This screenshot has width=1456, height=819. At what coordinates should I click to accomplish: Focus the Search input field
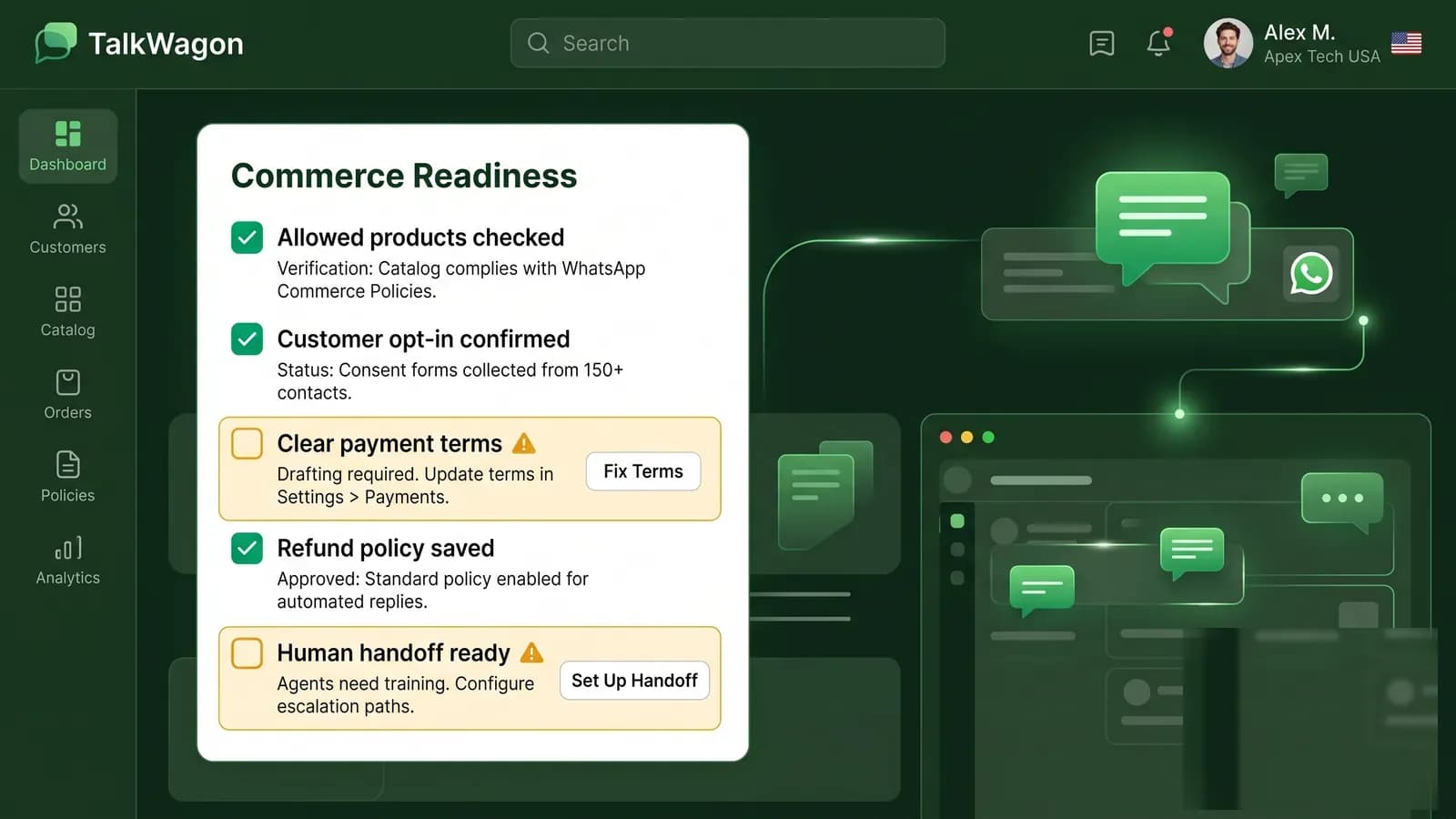(x=728, y=43)
